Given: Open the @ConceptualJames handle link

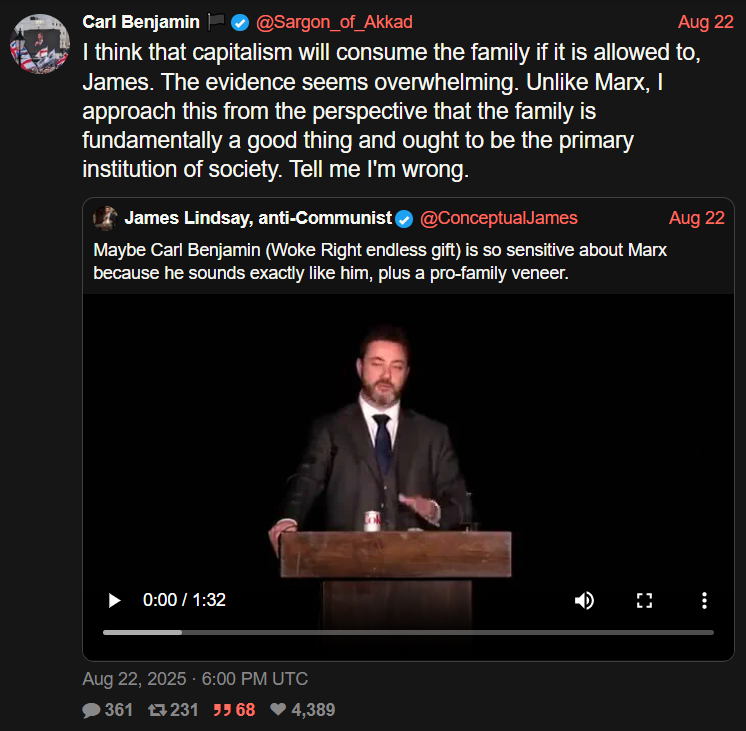Looking at the screenshot, I should (498, 218).
